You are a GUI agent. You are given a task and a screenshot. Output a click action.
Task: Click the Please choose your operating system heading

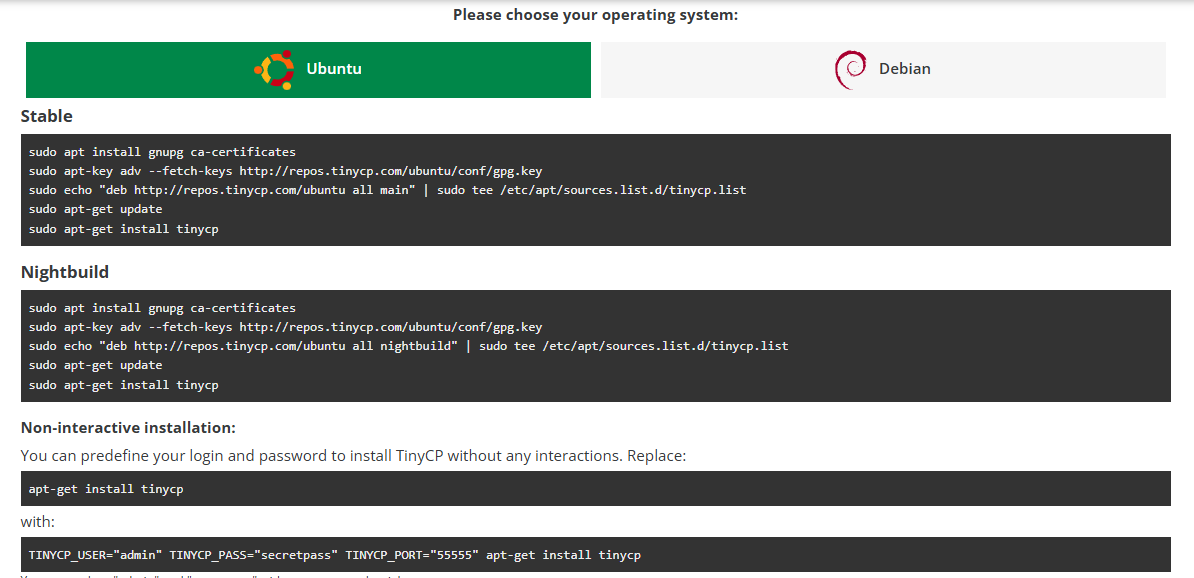(596, 14)
